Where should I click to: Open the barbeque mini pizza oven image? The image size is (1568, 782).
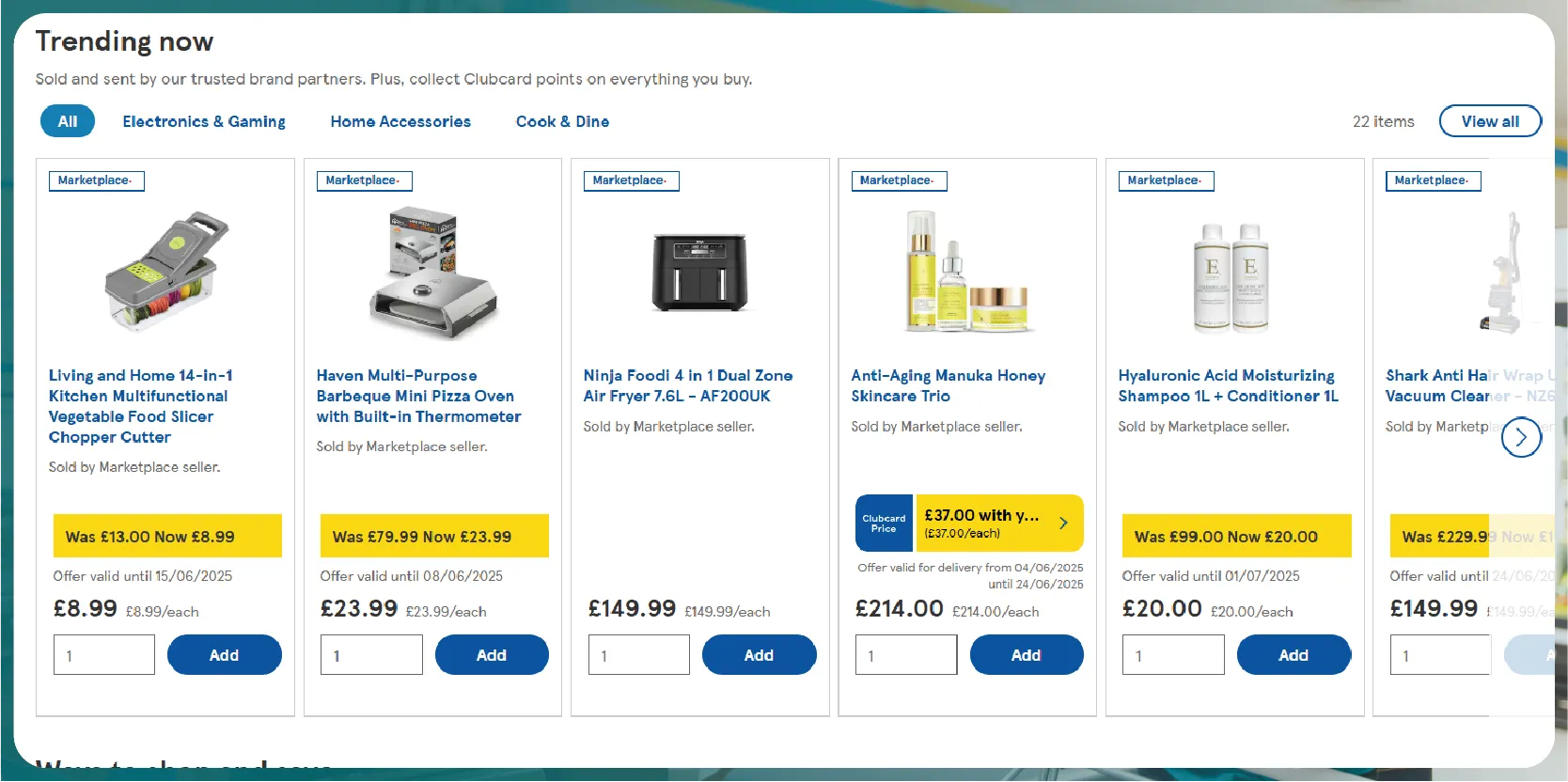click(432, 272)
